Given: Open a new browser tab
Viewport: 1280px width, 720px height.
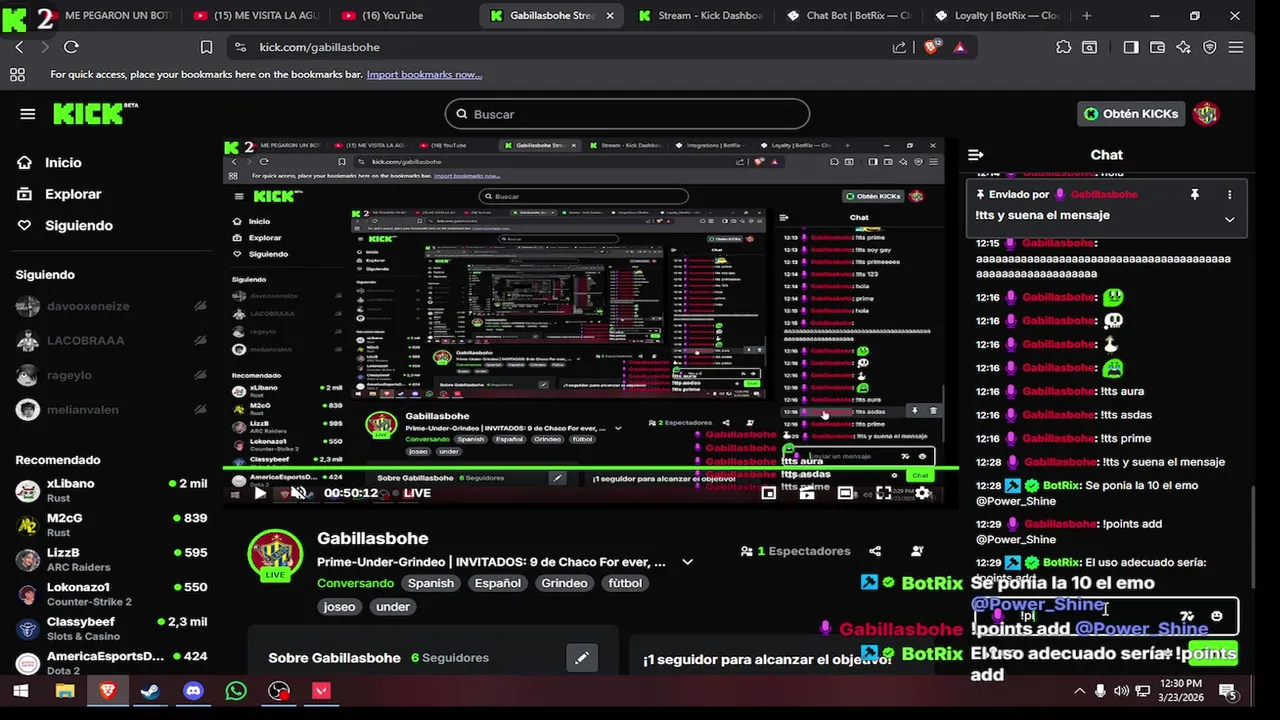Looking at the screenshot, I should [1087, 16].
